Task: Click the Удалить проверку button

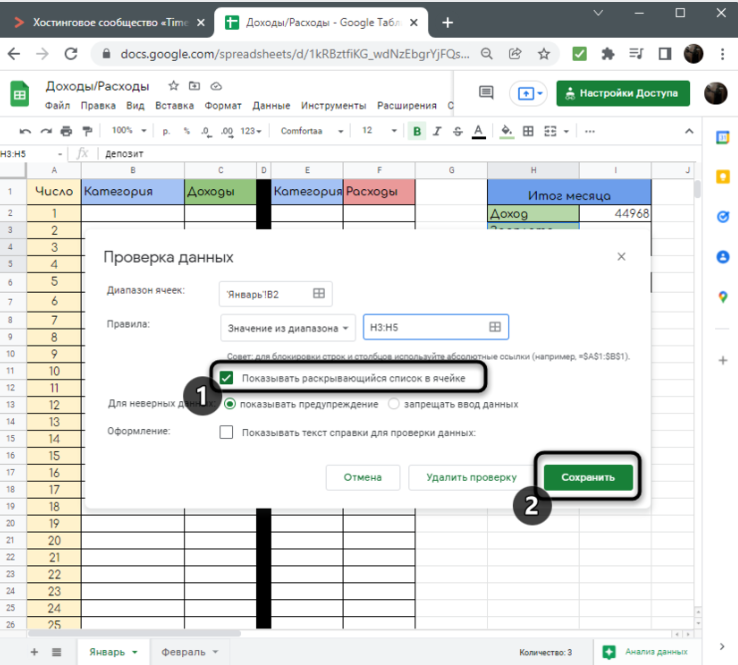Action: [472, 478]
